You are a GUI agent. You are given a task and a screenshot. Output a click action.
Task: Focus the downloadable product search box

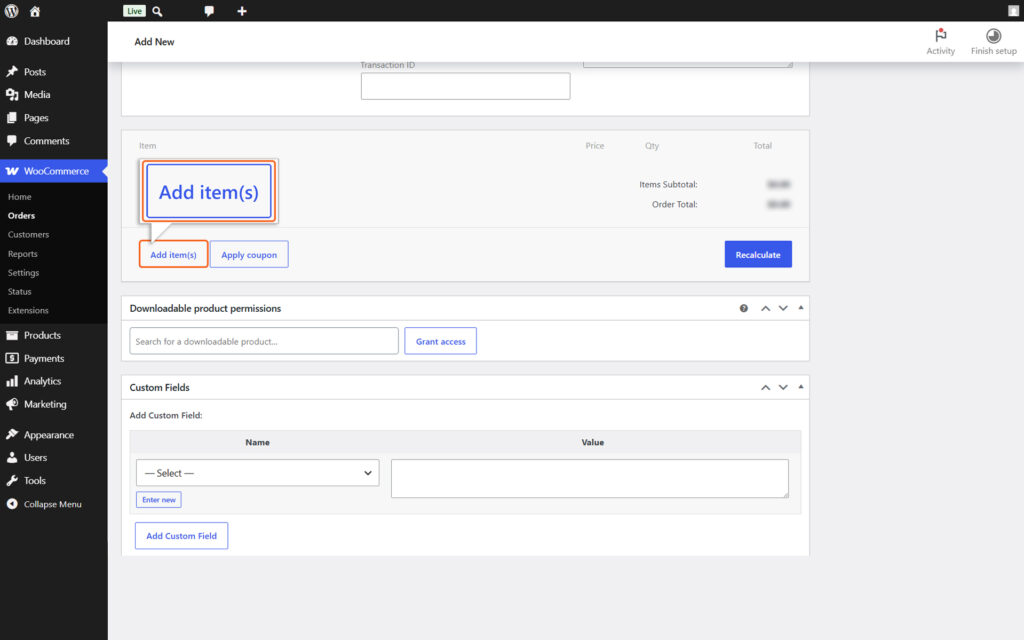click(x=264, y=341)
